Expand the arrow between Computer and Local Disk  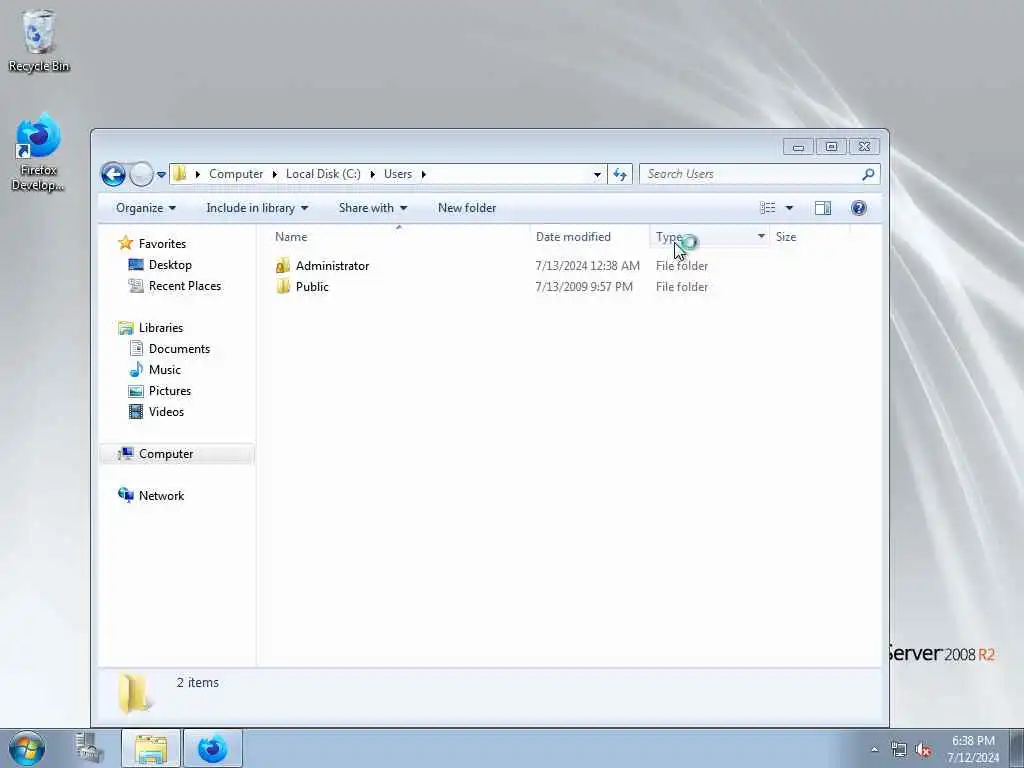(274, 174)
